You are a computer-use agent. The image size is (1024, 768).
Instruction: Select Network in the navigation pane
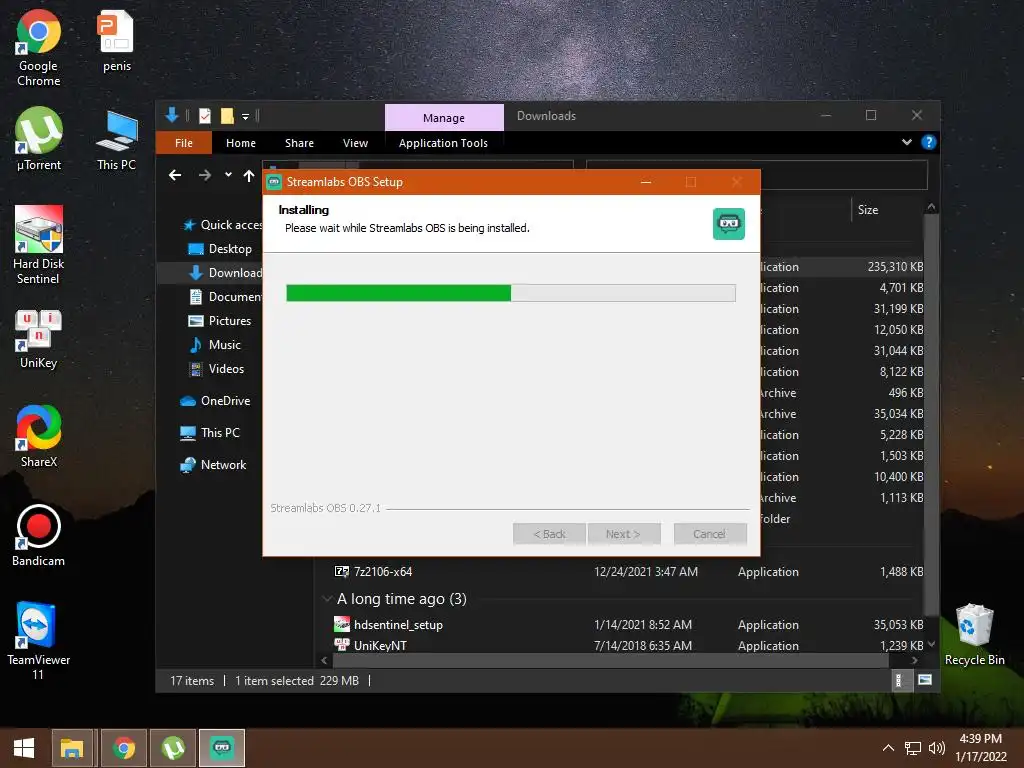coord(214,465)
